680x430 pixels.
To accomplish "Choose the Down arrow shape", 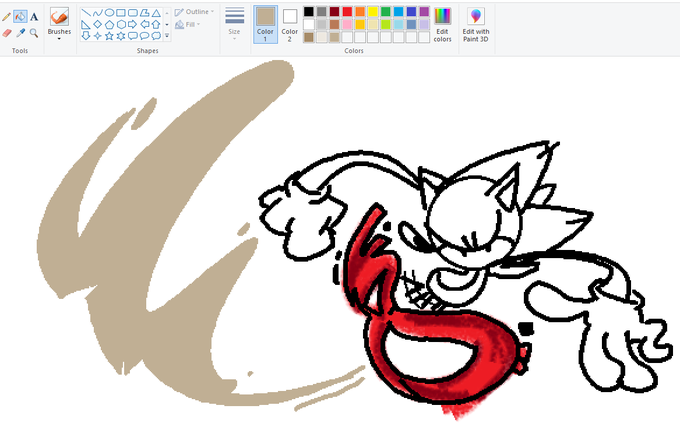I will [86, 36].
